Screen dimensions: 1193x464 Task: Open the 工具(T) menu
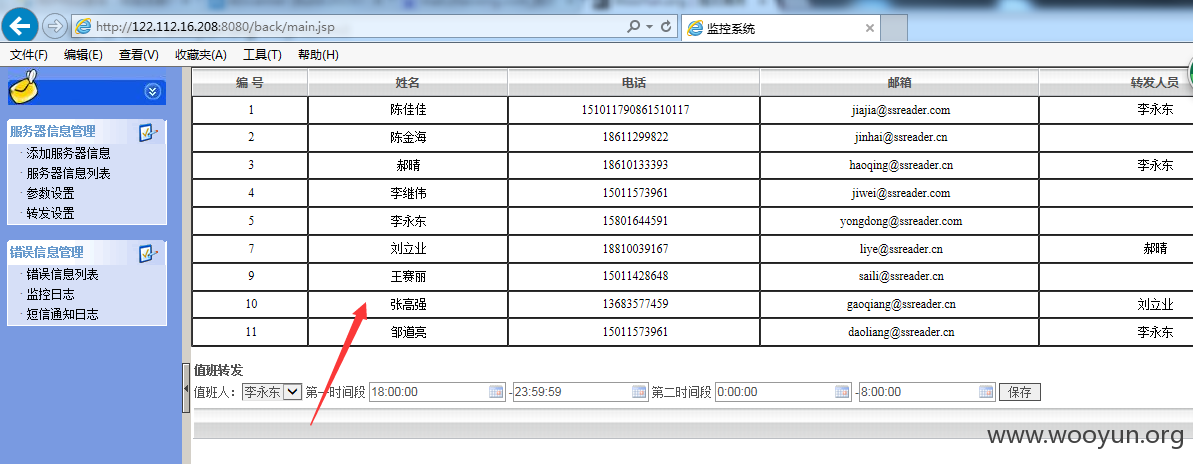[x=262, y=55]
